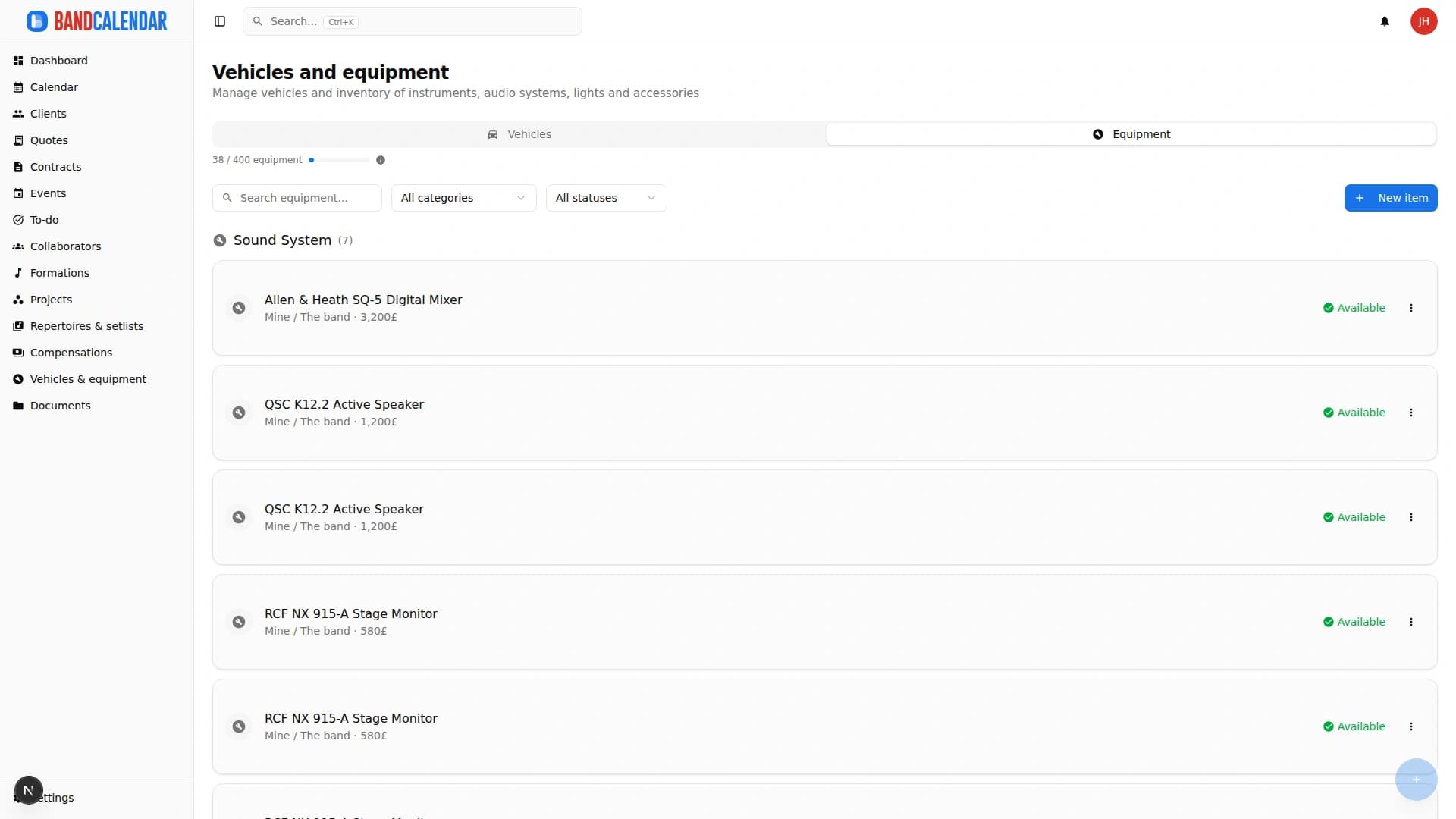Open options for second QSC K12.2 speaker
Viewport: 1456px width, 819px height.
[1411, 517]
